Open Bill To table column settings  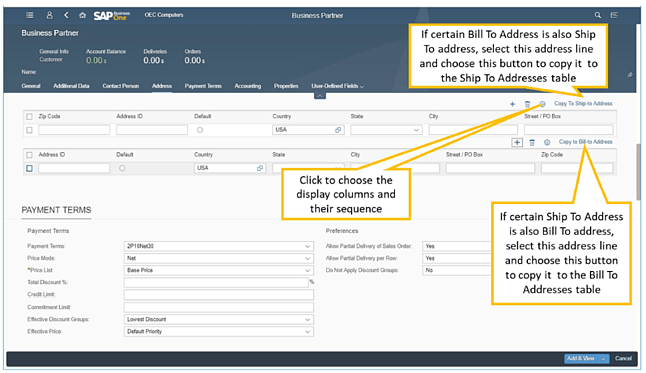click(542, 104)
